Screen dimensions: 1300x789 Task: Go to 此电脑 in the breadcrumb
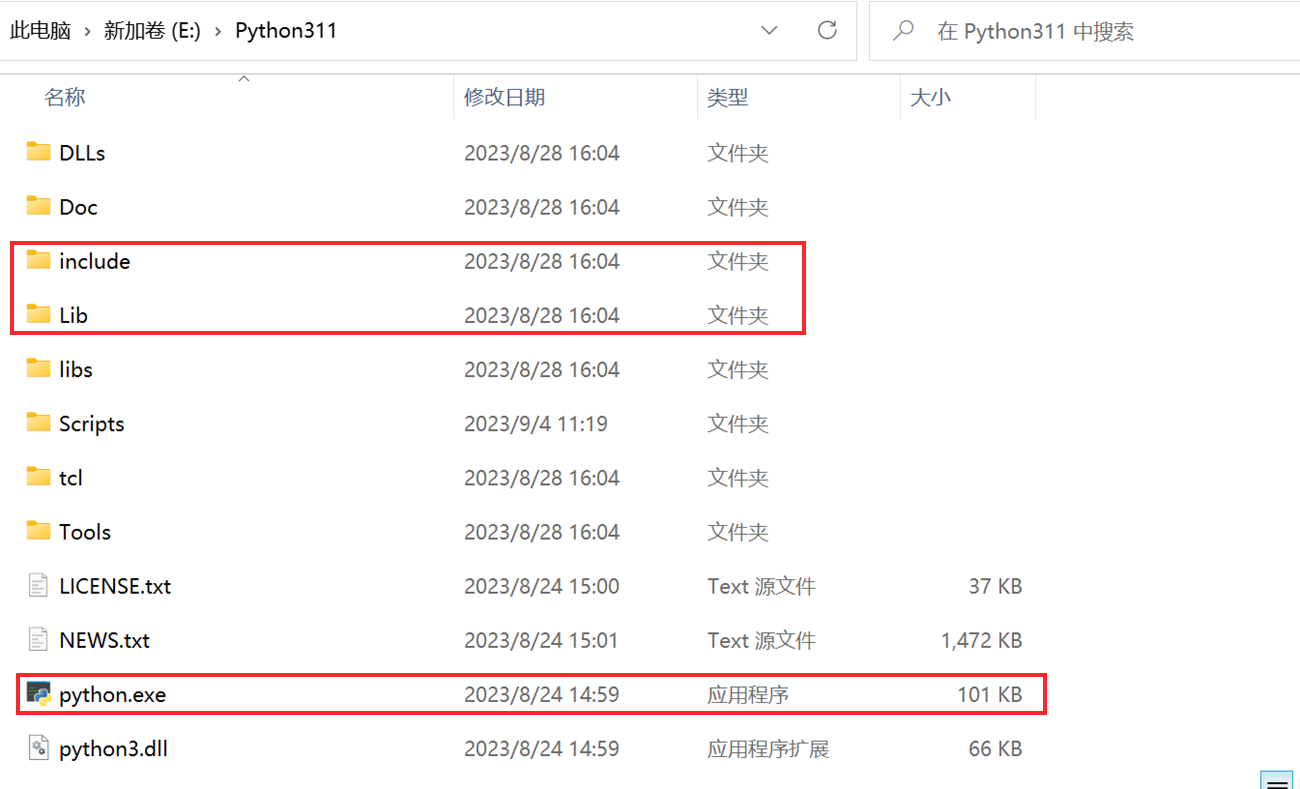pos(40,31)
